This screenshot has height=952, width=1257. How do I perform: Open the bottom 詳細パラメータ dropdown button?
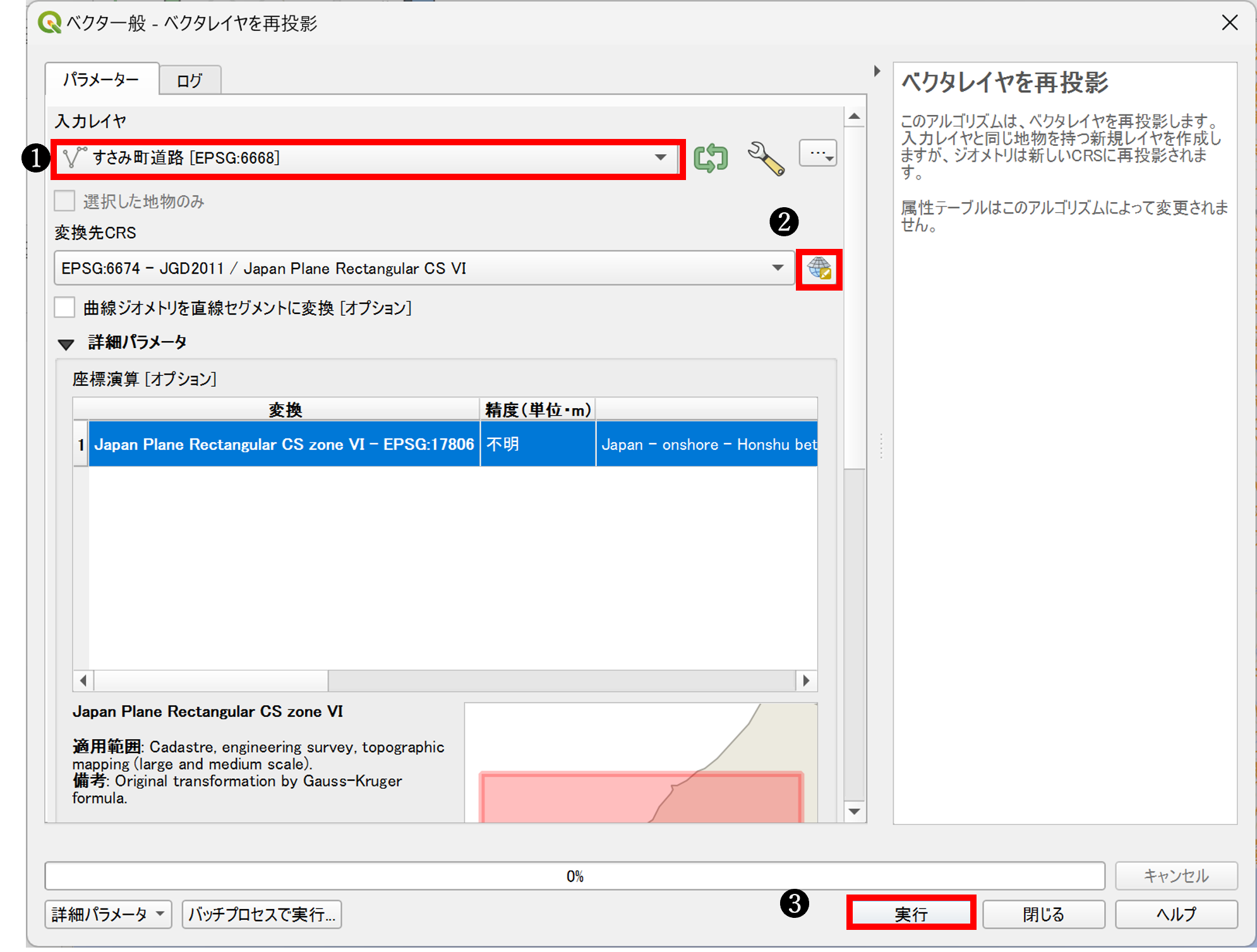108,914
